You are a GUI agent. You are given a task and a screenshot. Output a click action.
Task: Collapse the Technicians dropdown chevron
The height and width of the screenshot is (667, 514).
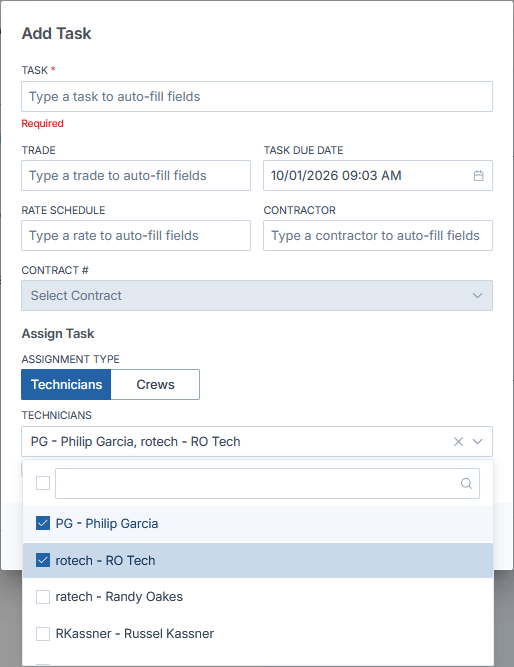477,442
